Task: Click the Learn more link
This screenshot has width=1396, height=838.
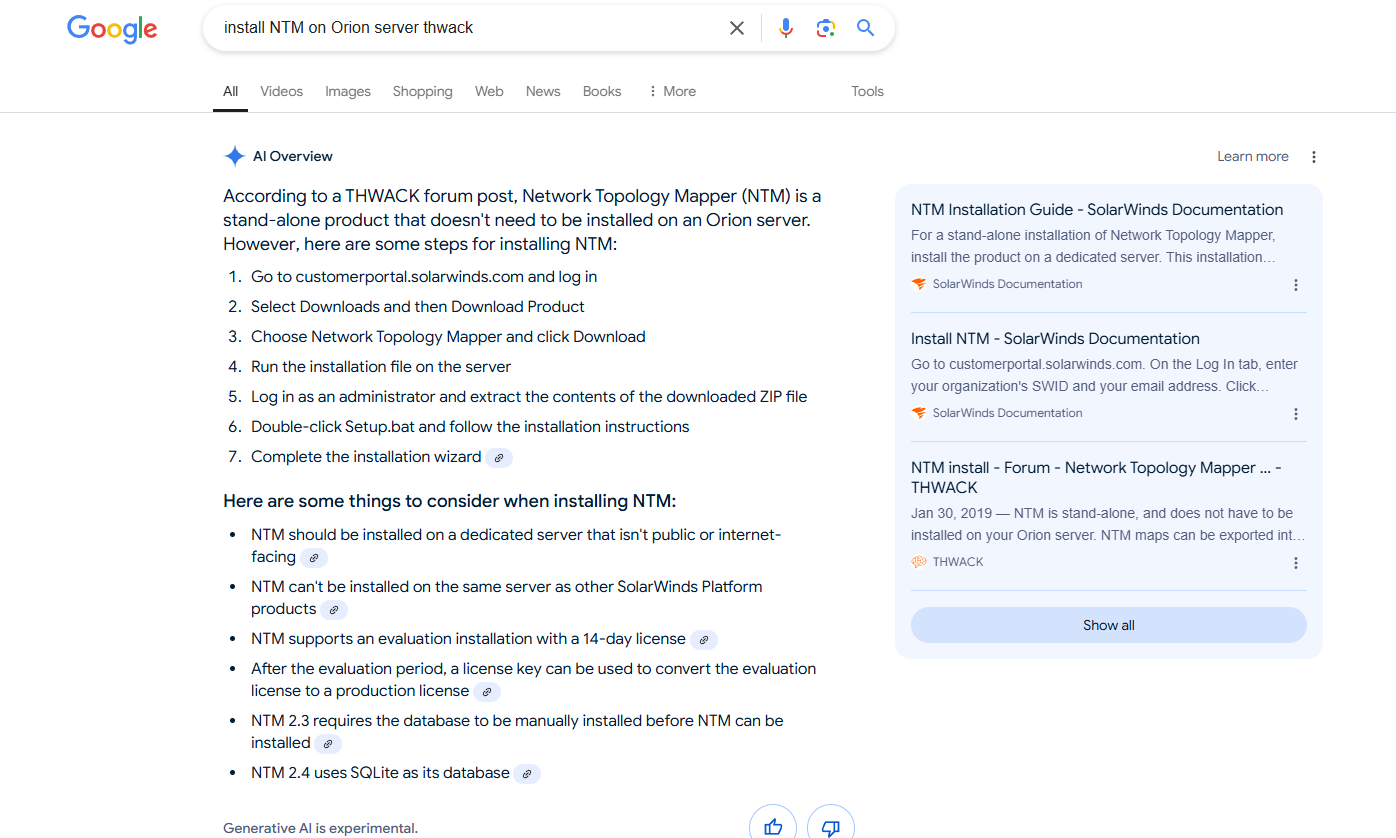Action: [x=1252, y=157]
